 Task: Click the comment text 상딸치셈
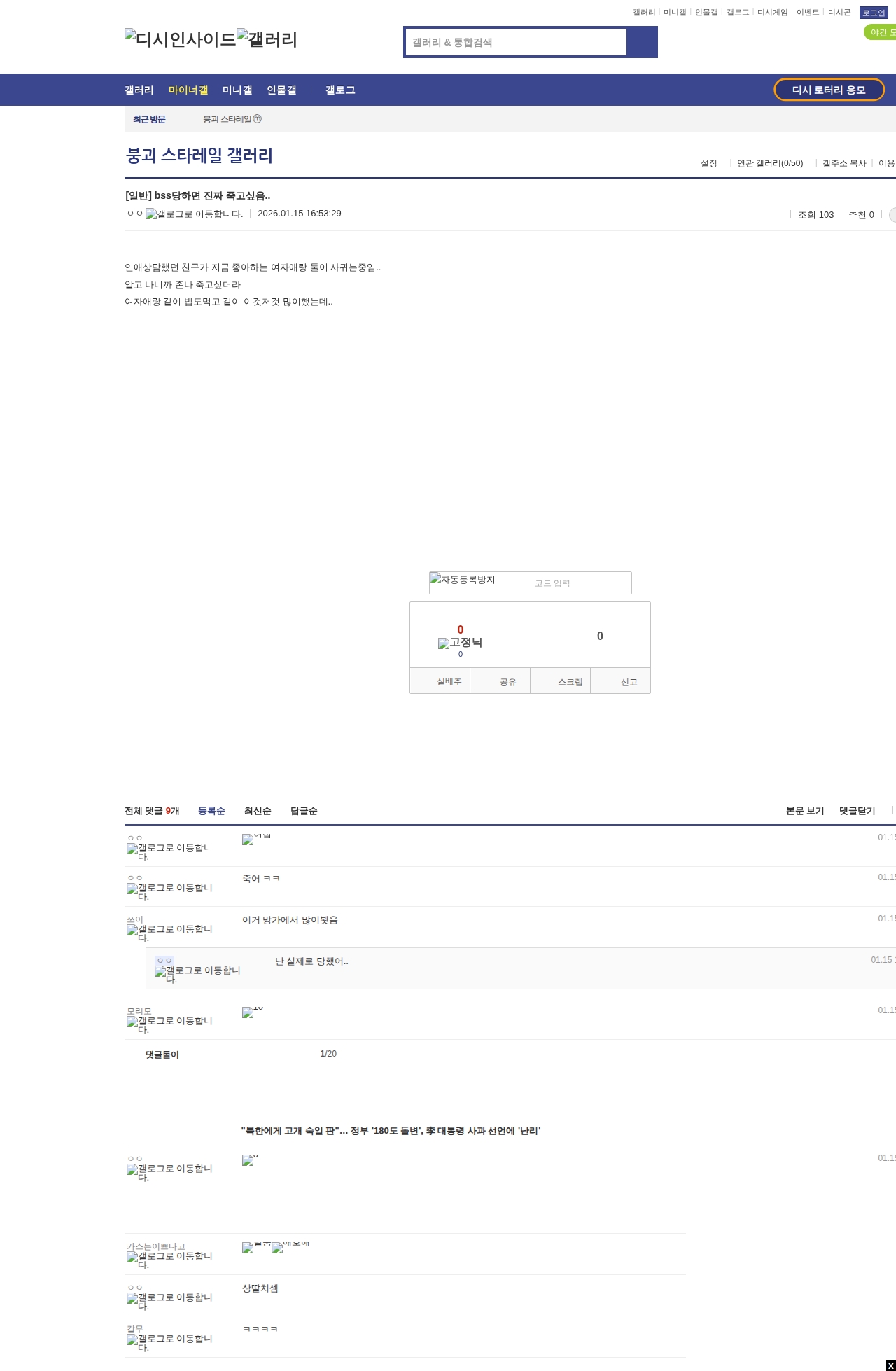tap(260, 1288)
